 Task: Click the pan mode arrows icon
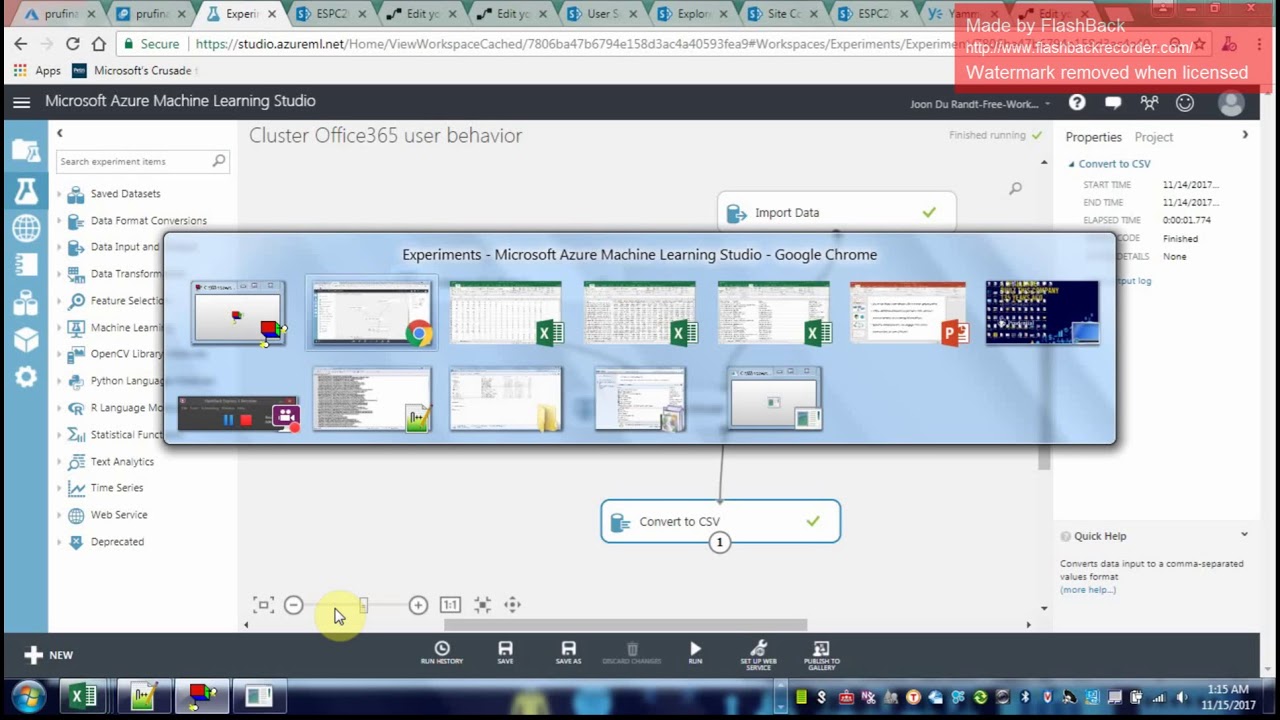coord(512,605)
